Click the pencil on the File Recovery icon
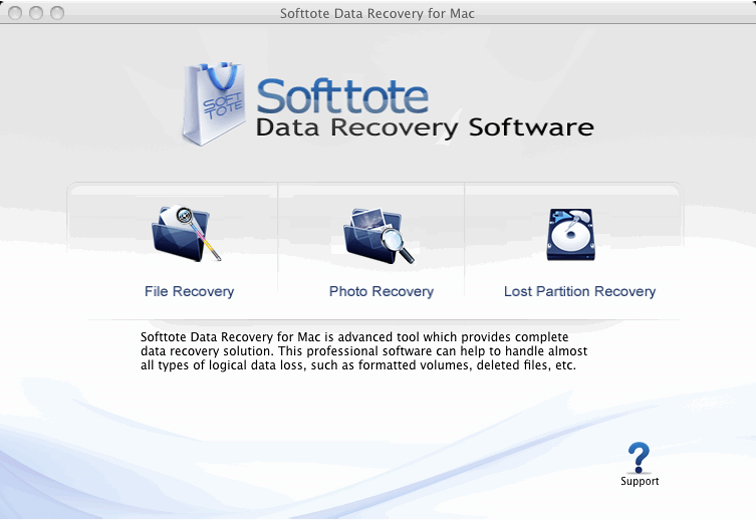 [208, 243]
